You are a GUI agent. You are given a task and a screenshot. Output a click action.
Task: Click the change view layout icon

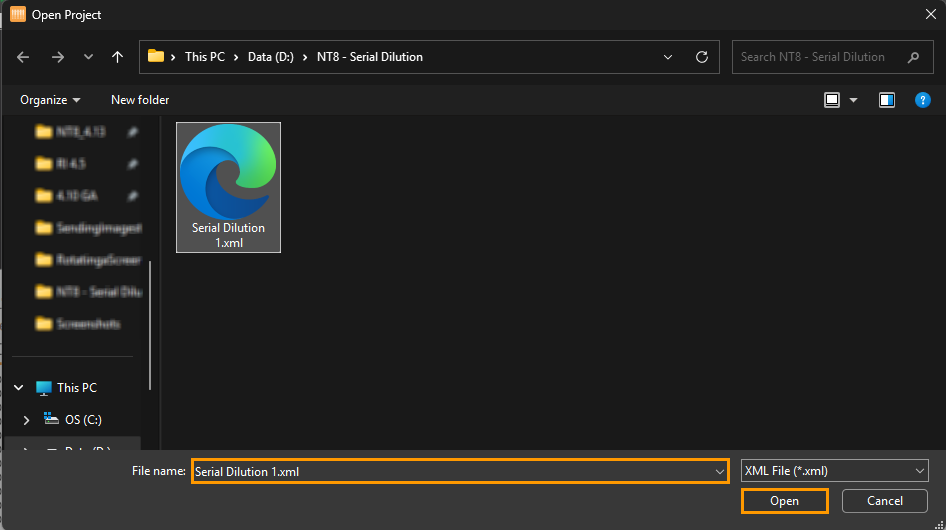click(x=832, y=100)
